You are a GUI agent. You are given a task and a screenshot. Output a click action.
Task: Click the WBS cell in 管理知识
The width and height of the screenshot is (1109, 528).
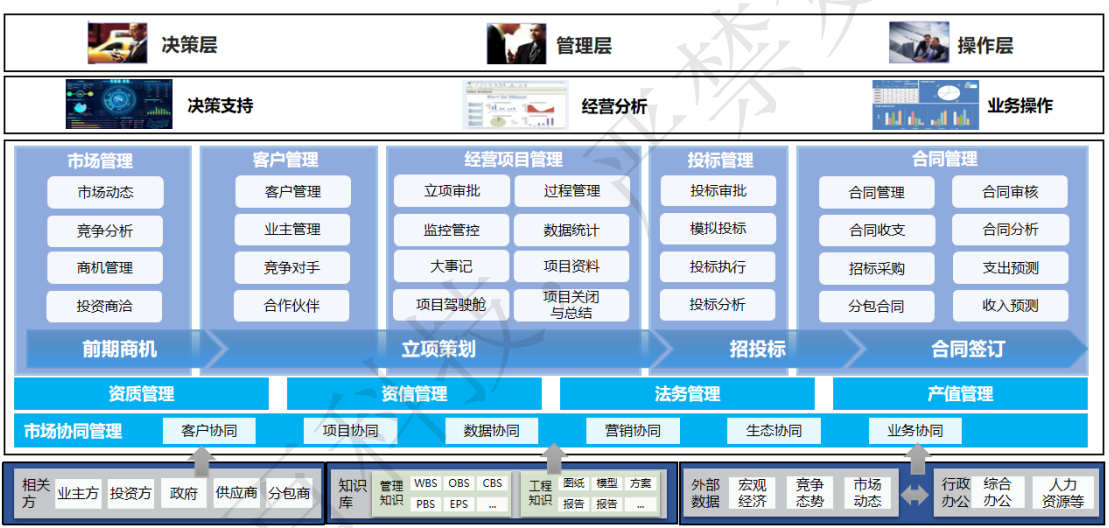click(x=426, y=483)
